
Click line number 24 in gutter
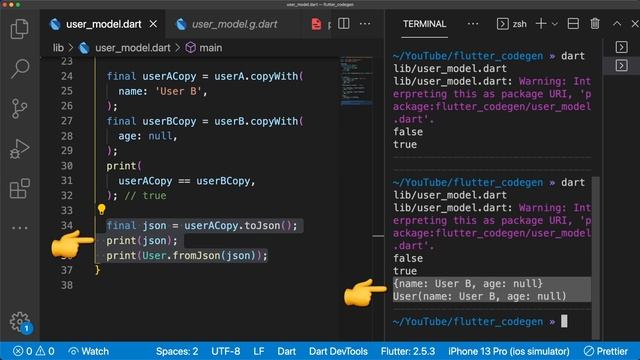coord(67,76)
